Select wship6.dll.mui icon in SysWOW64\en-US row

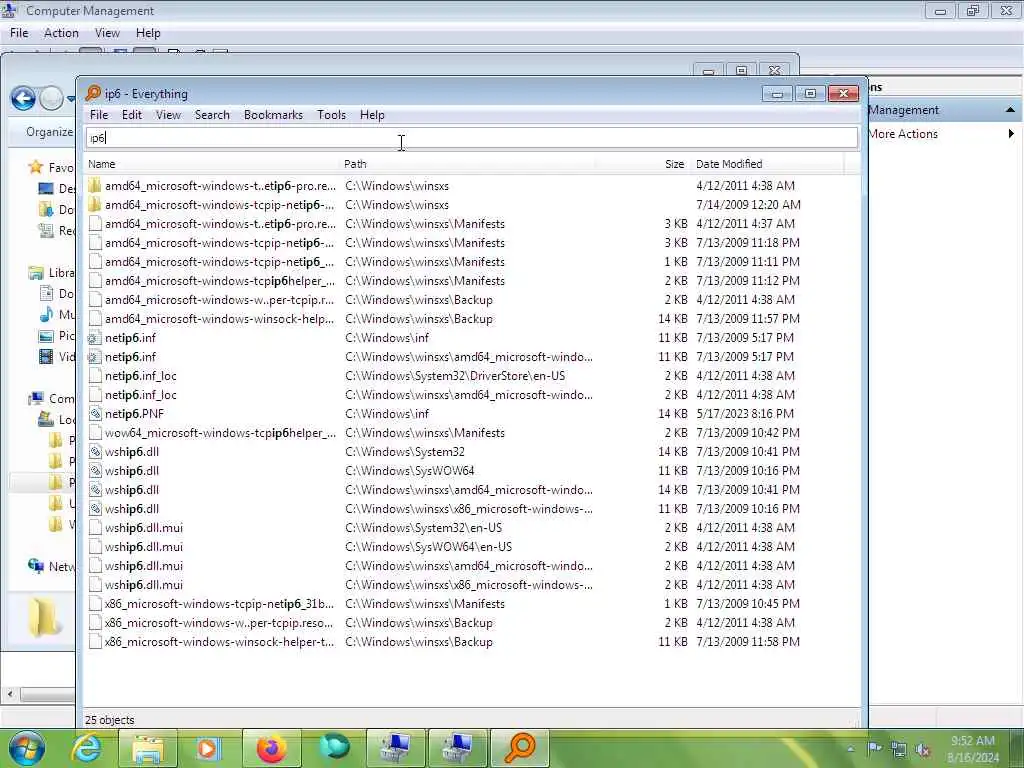[x=95, y=546]
